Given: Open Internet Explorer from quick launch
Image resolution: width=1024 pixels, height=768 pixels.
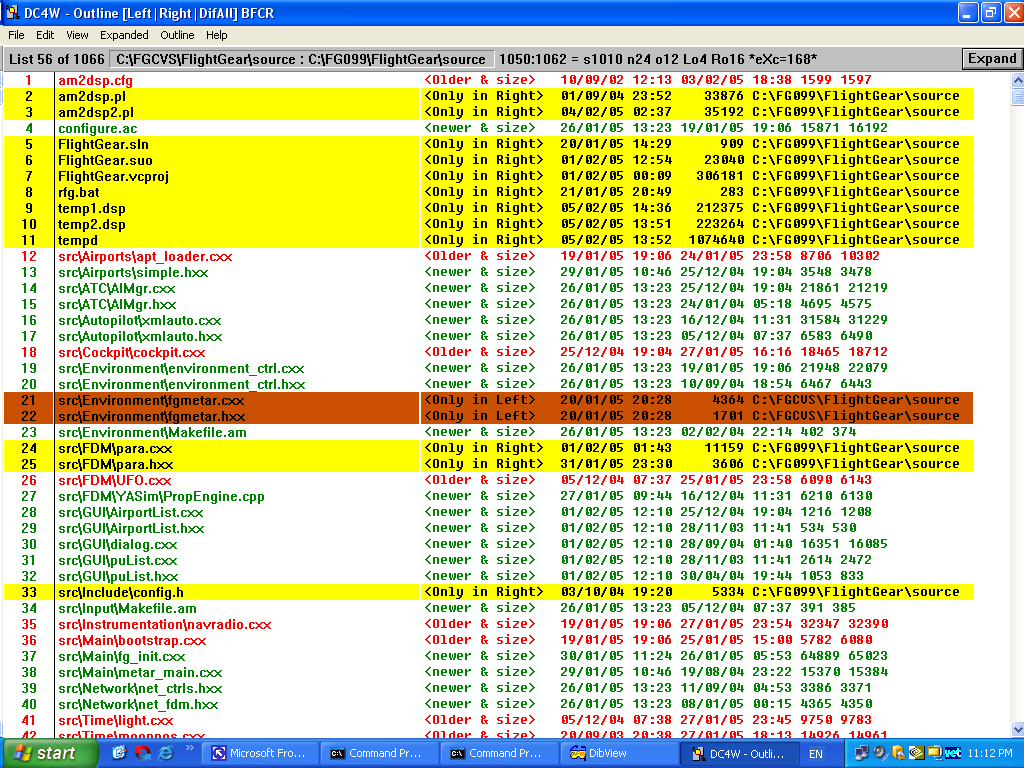Looking at the screenshot, I should point(165,753).
